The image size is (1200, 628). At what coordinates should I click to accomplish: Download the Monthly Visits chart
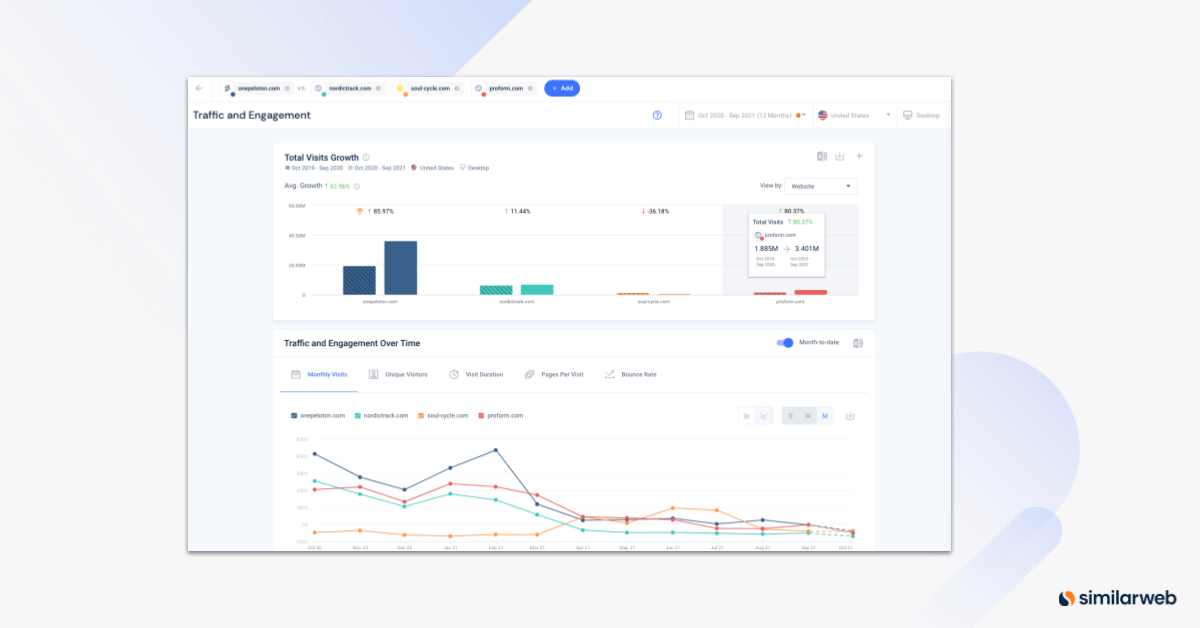(851, 415)
